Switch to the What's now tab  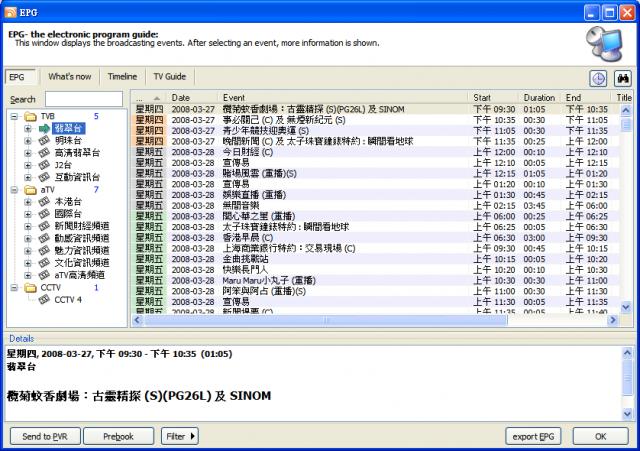[x=69, y=76]
